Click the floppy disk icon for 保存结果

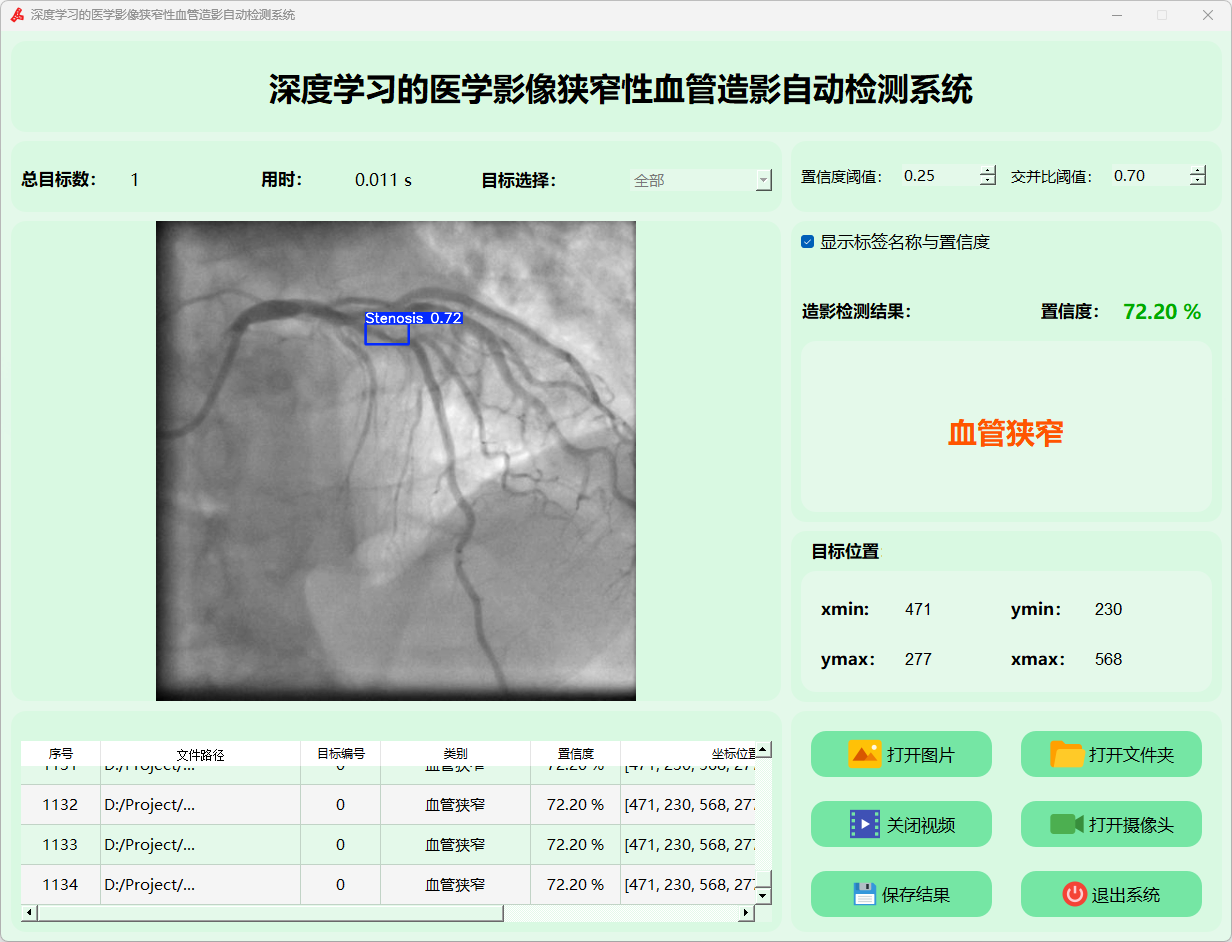pyautogui.click(x=864, y=894)
